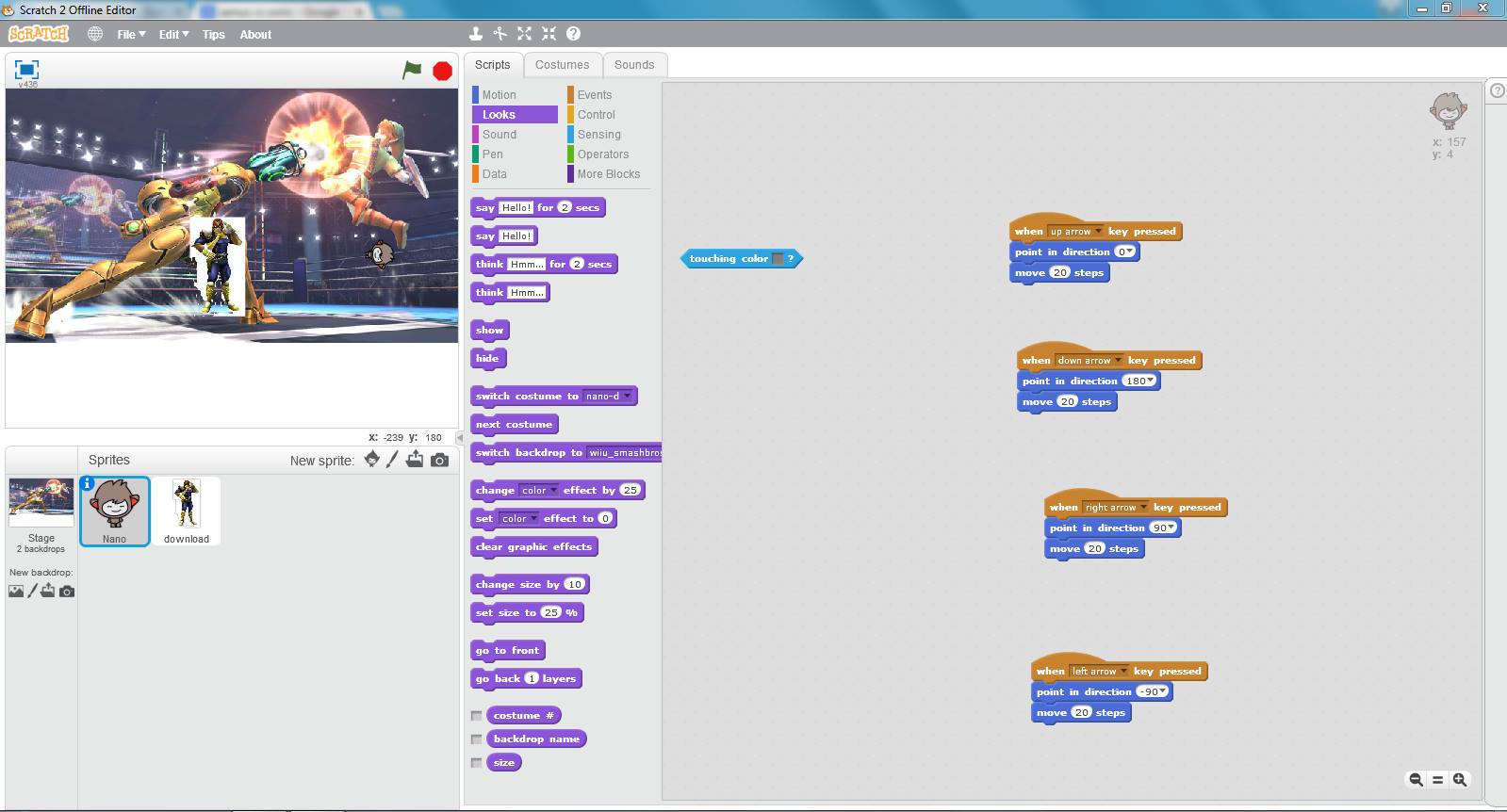Reset scripts area zoom

[x=1437, y=779]
